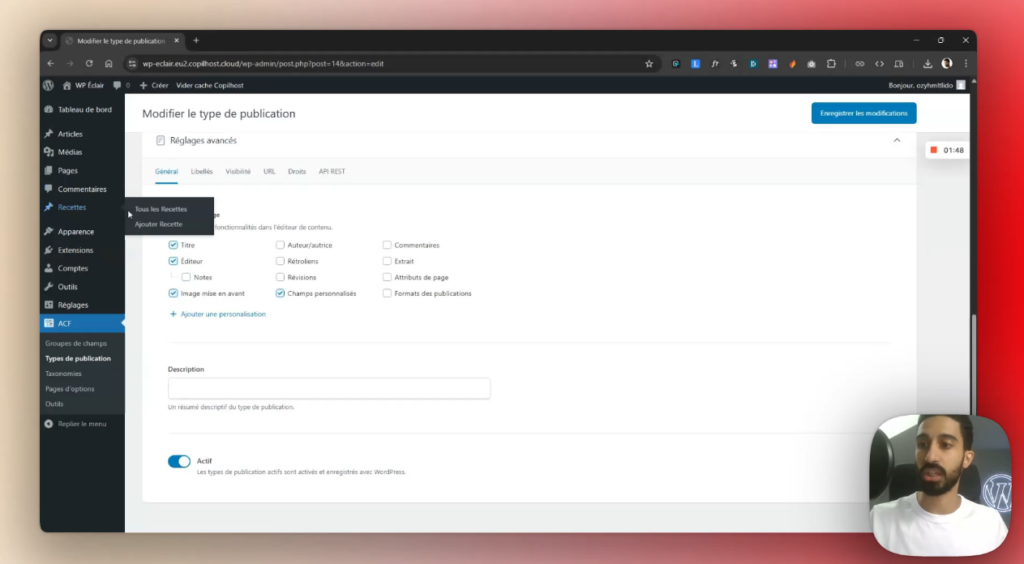Click inside the Description text field
The height and width of the screenshot is (564, 1024).
tap(329, 388)
